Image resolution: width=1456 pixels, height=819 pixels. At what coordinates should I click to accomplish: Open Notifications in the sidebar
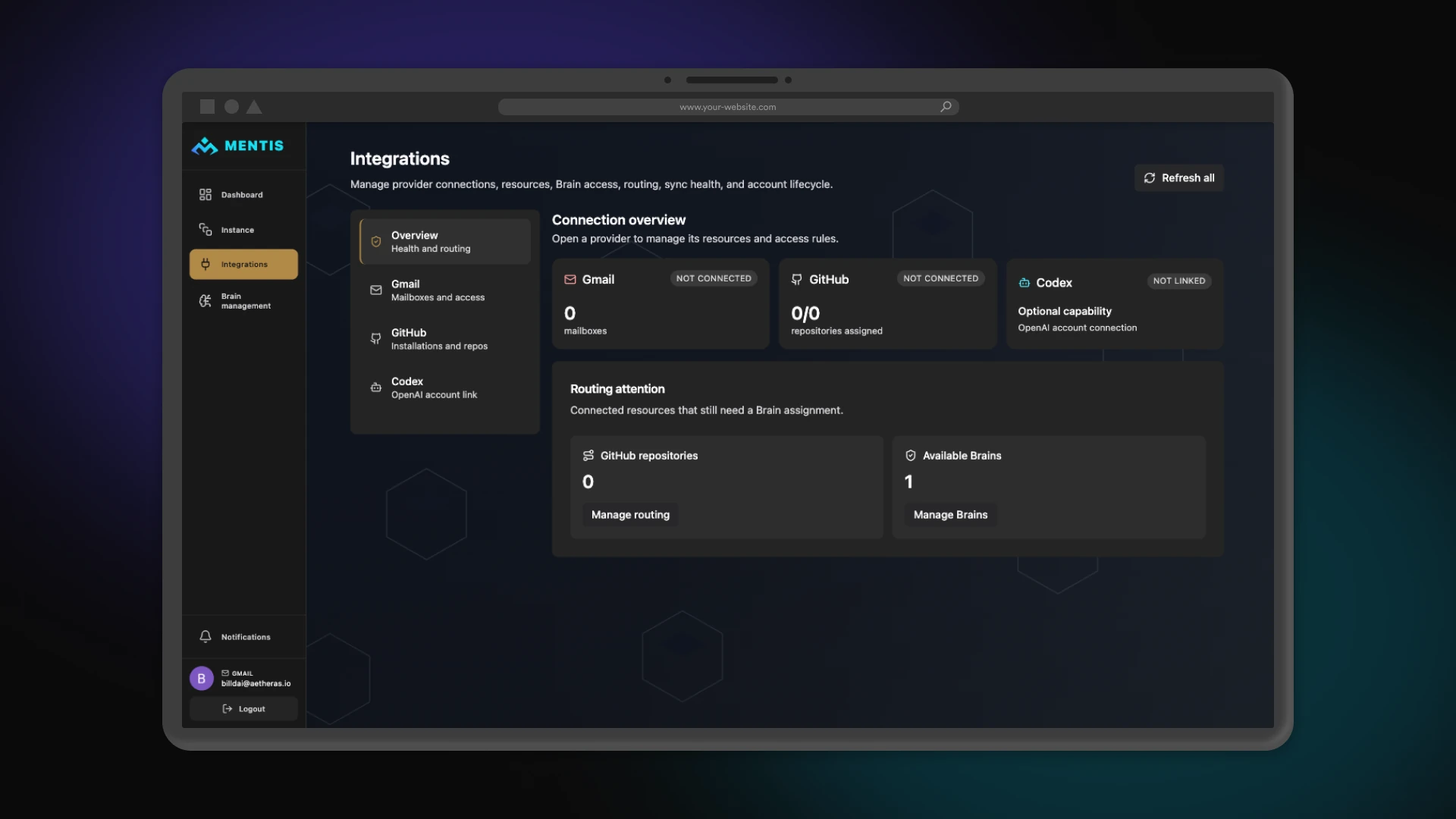coord(243,637)
